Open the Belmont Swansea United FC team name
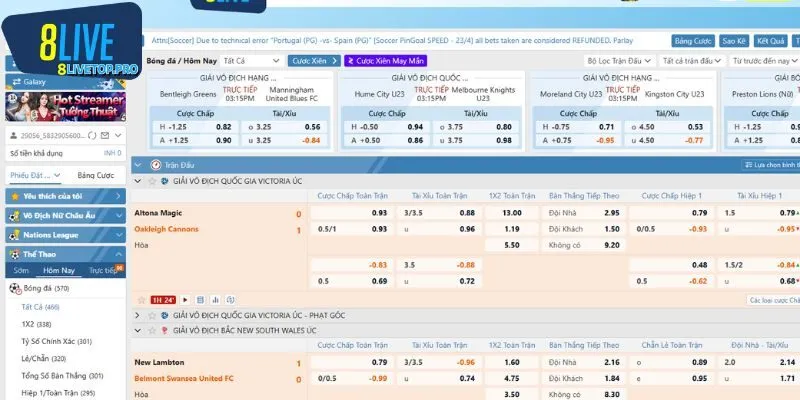Image resolution: width=800 pixels, height=400 pixels. pos(184,379)
